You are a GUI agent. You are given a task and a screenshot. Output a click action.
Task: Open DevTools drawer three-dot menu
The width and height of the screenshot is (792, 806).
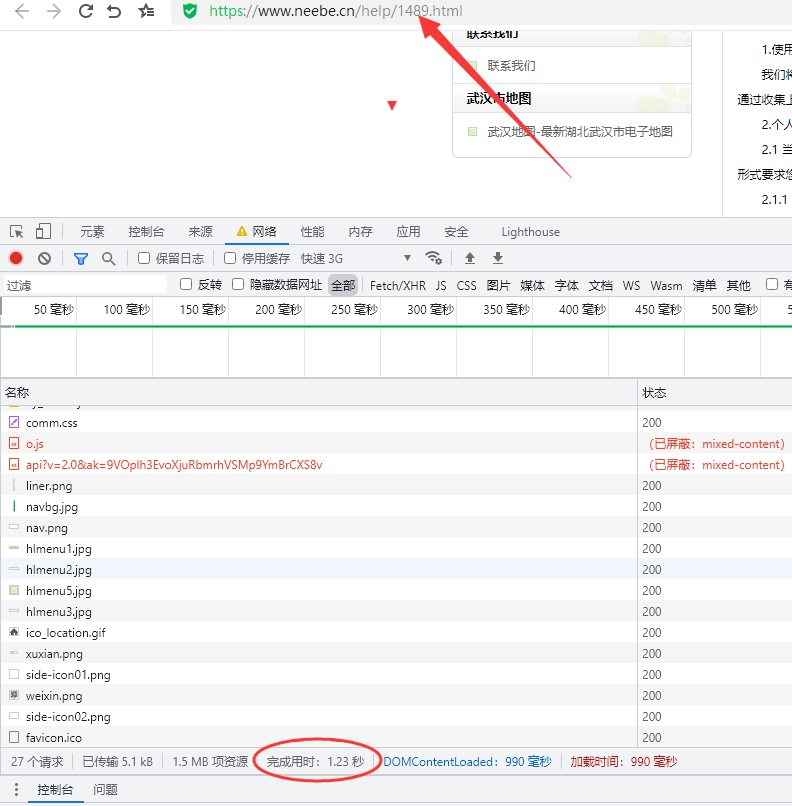(x=16, y=790)
